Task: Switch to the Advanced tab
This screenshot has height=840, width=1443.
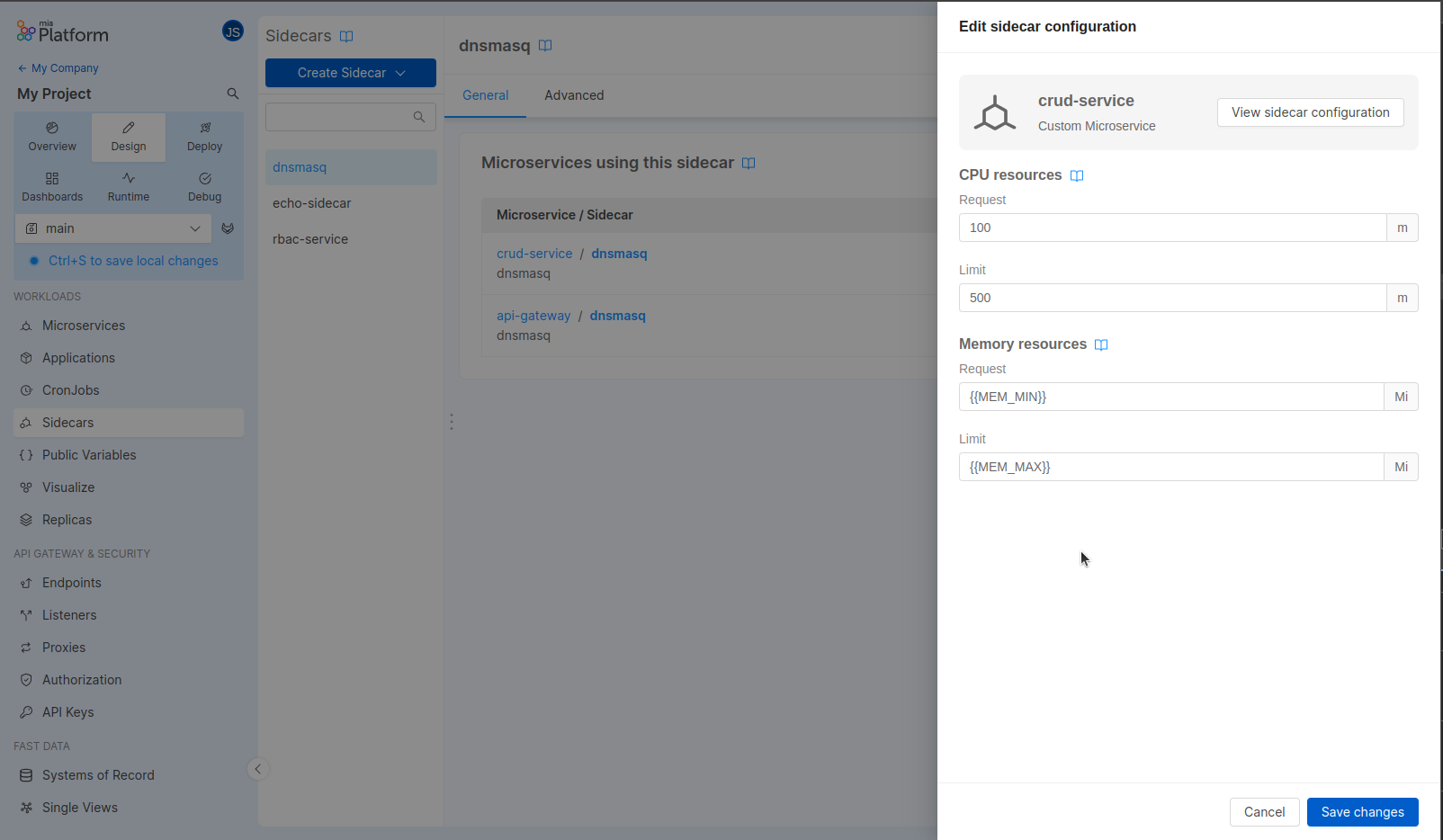Action: (x=574, y=95)
